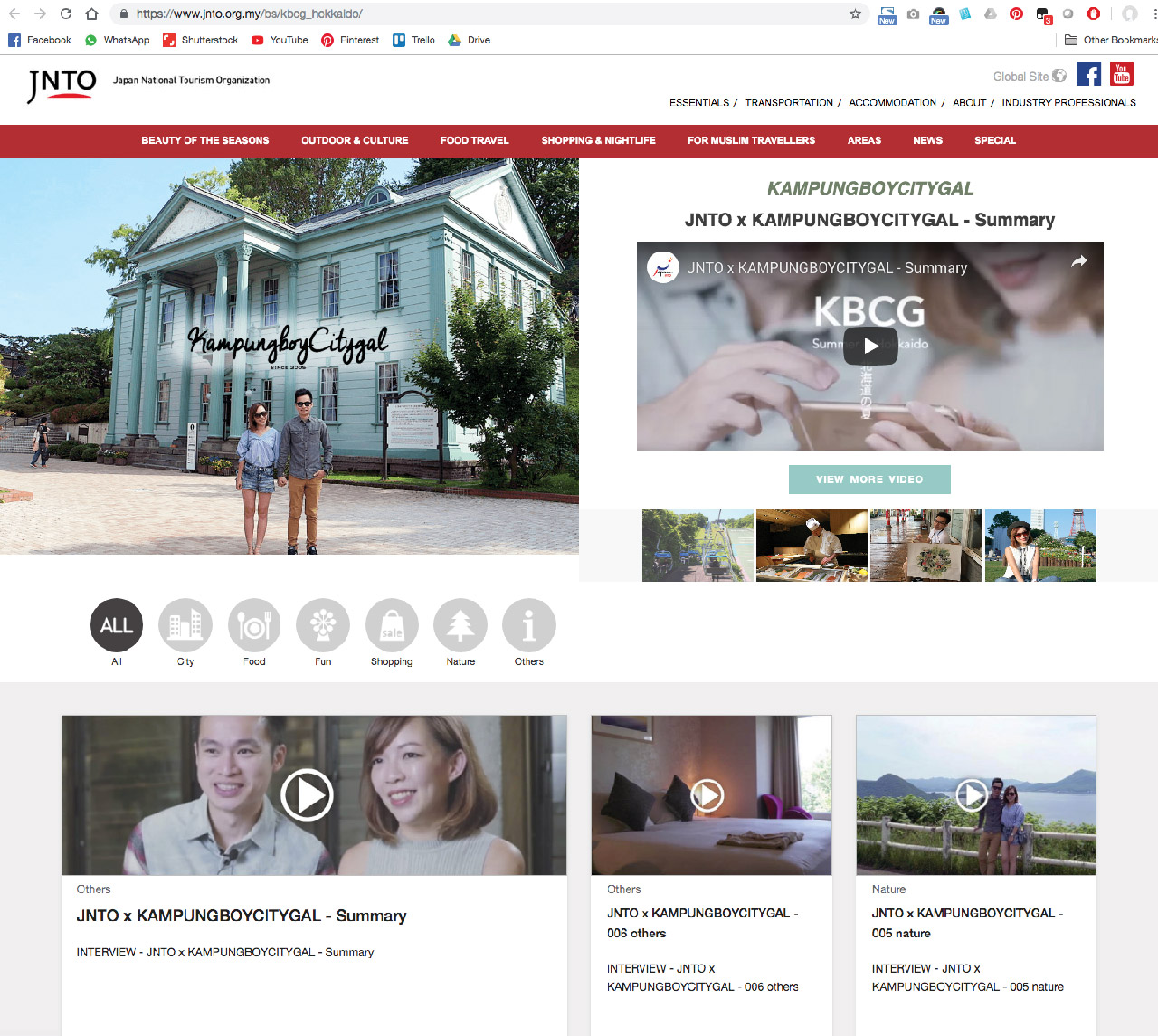Bookmark page with star icon
This screenshot has height=1036, width=1158.
click(x=855, y=14)
